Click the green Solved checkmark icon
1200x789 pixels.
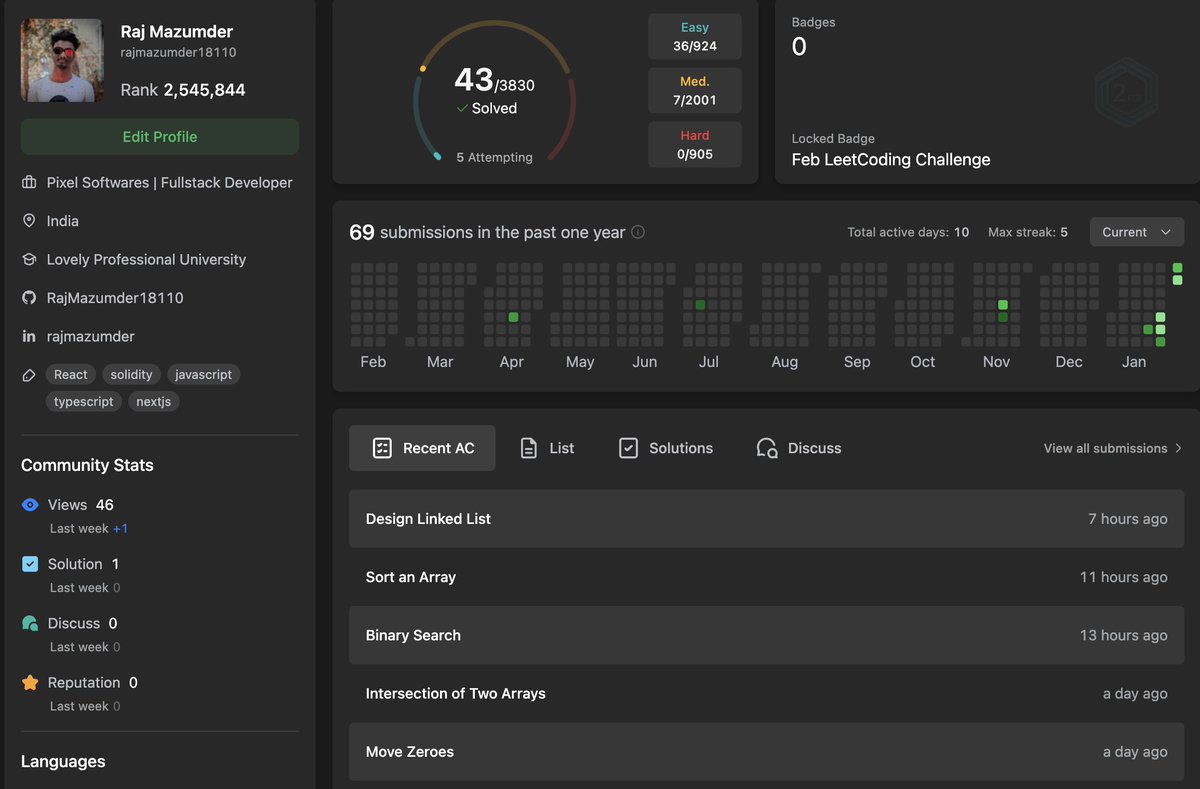pos(462,108)
